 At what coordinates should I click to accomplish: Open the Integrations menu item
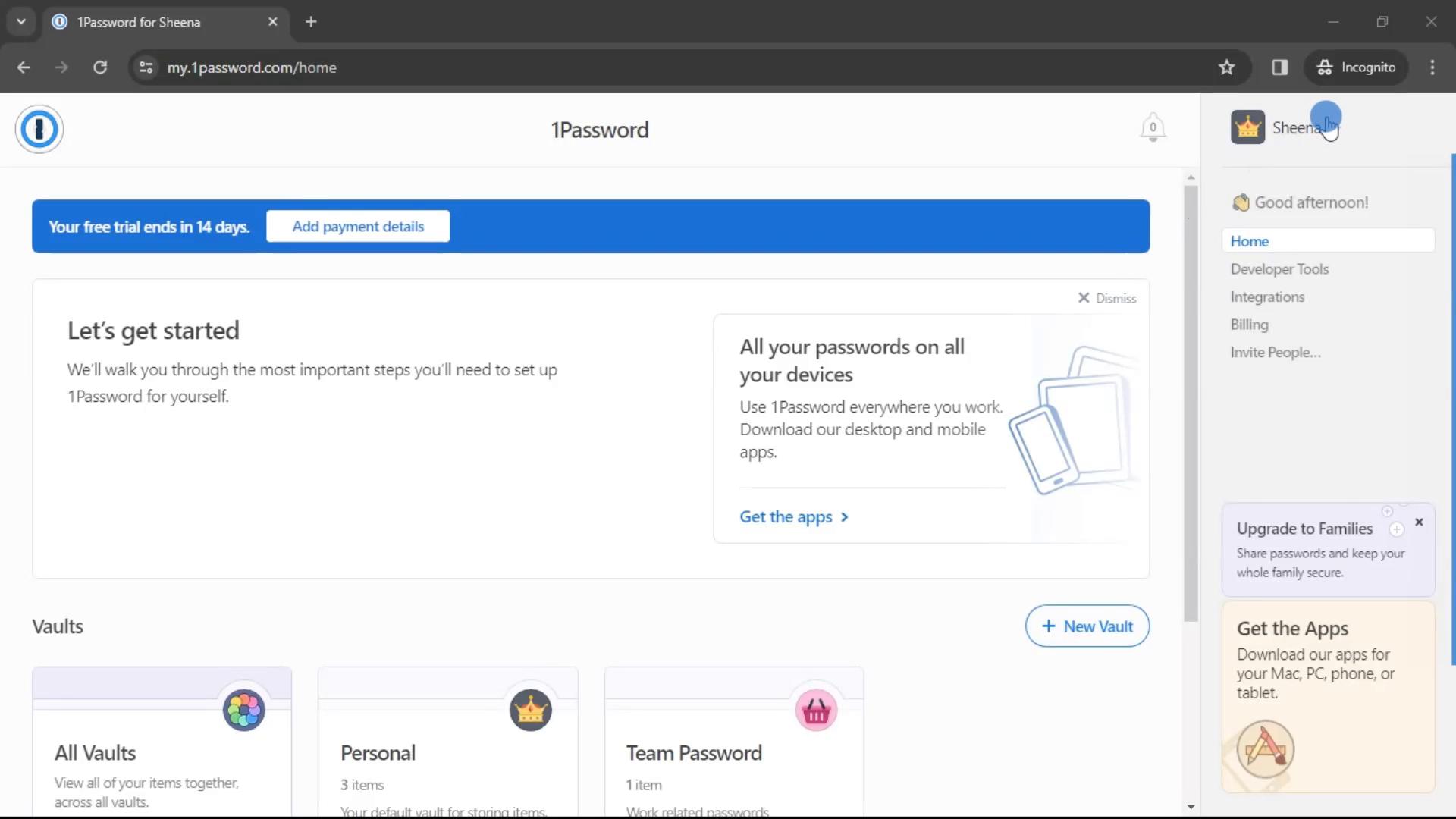coord(1268,297)
